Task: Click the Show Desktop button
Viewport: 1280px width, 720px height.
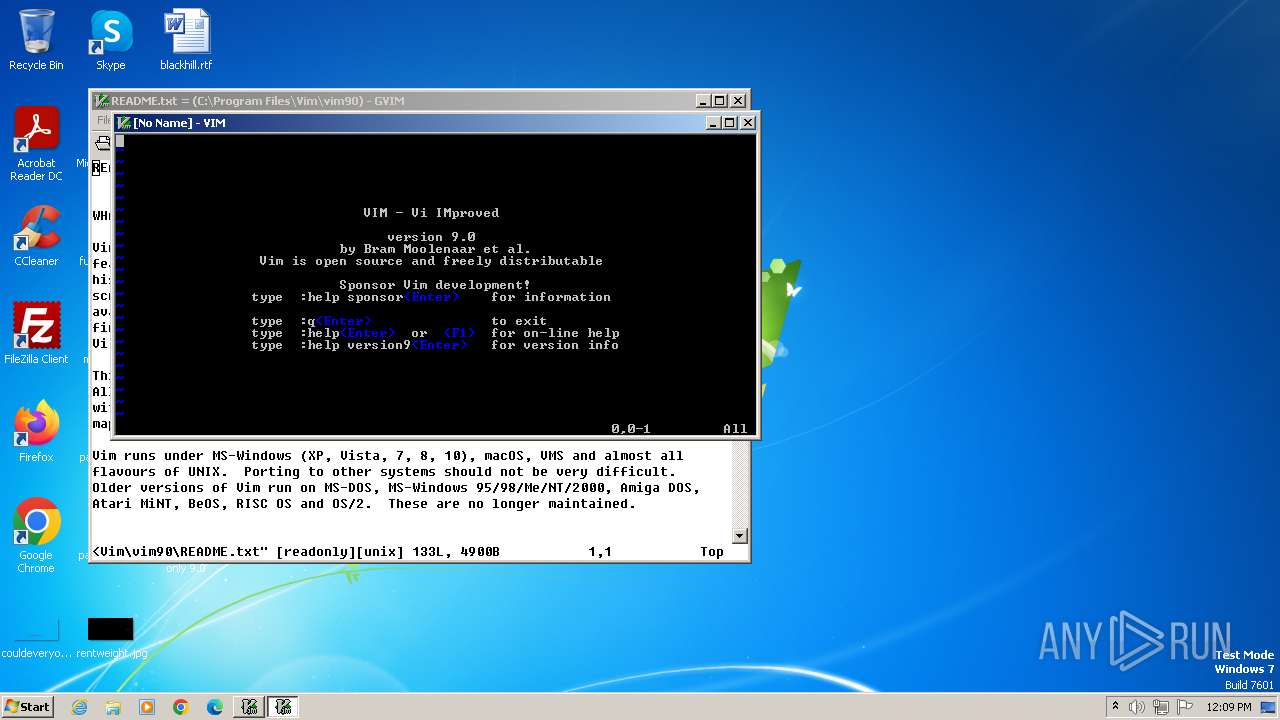Action: 1270,707
